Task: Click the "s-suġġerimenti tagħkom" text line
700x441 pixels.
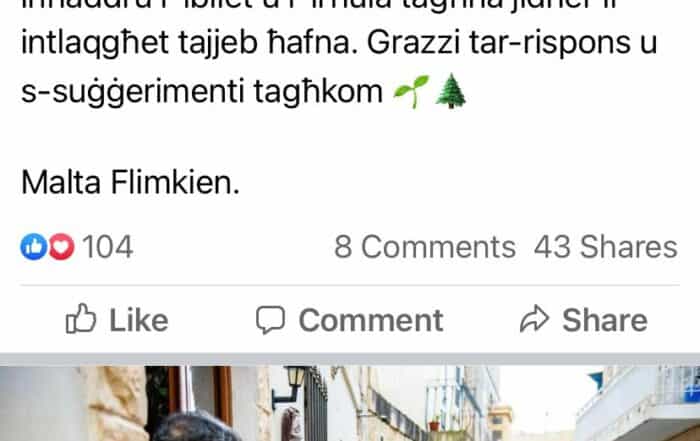Action: [x=202, y=92]
